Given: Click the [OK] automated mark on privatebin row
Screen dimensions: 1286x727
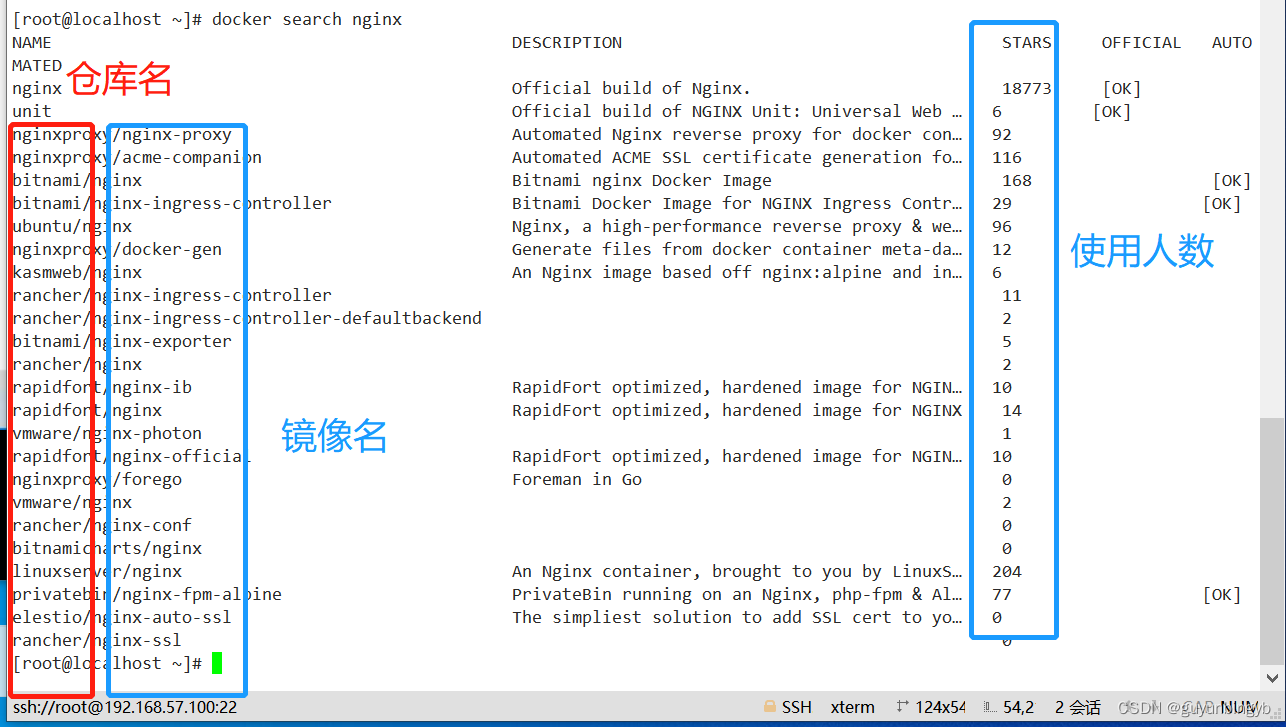Looking at the screenshot, I should pos(1222,594).
